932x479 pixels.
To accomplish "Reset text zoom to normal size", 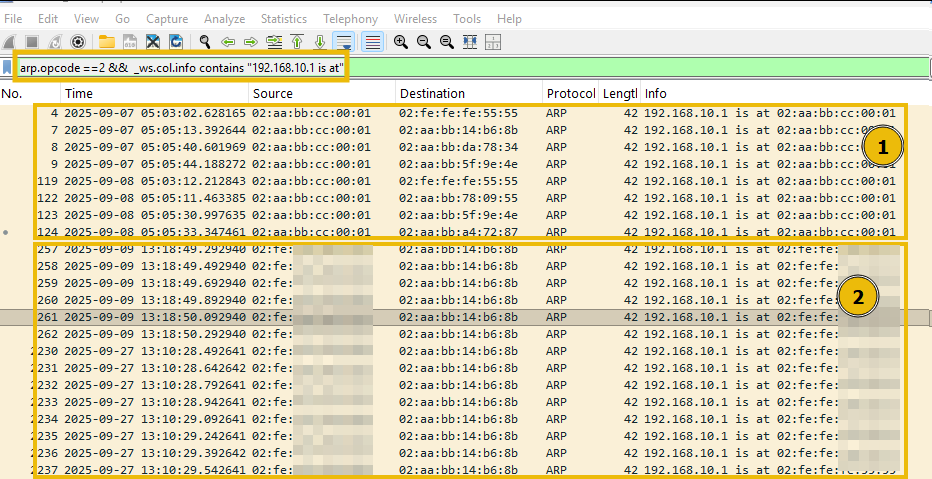I will tap(447, 42).
